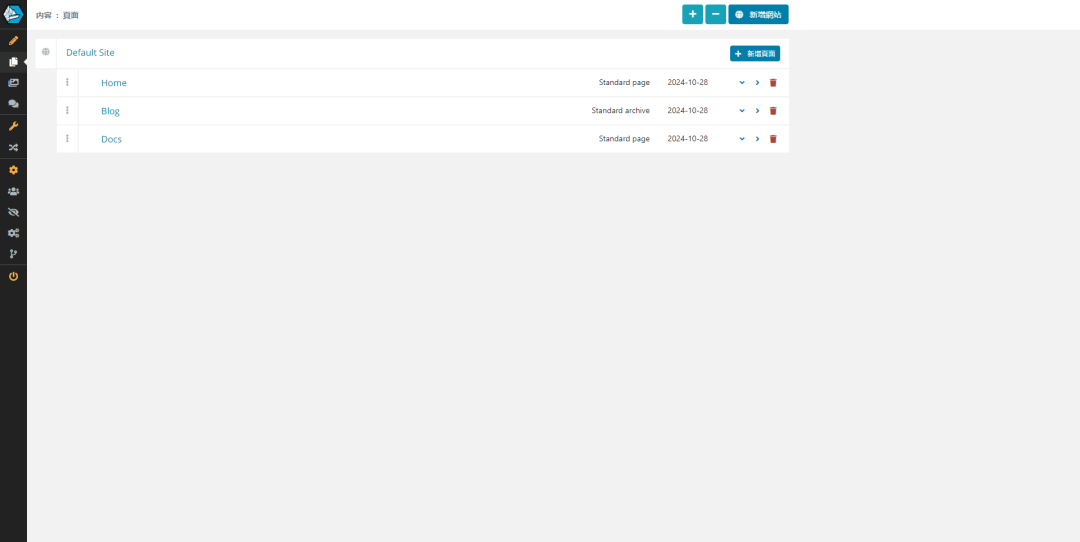The width and height of the screenshot is (1080, 542).
Task: Open the Docs page link
Action: point(111,139)
